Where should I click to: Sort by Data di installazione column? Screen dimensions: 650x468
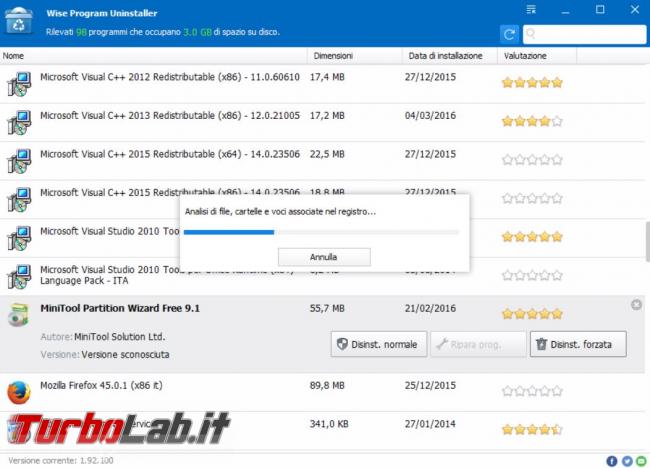pyautogui.click(x=450, y=56)
